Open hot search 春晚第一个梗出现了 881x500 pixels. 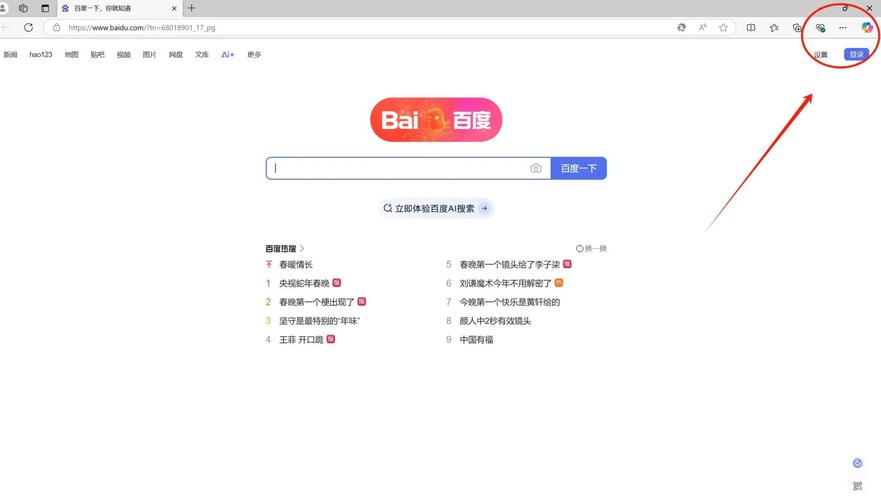click(x=316, y=302)
